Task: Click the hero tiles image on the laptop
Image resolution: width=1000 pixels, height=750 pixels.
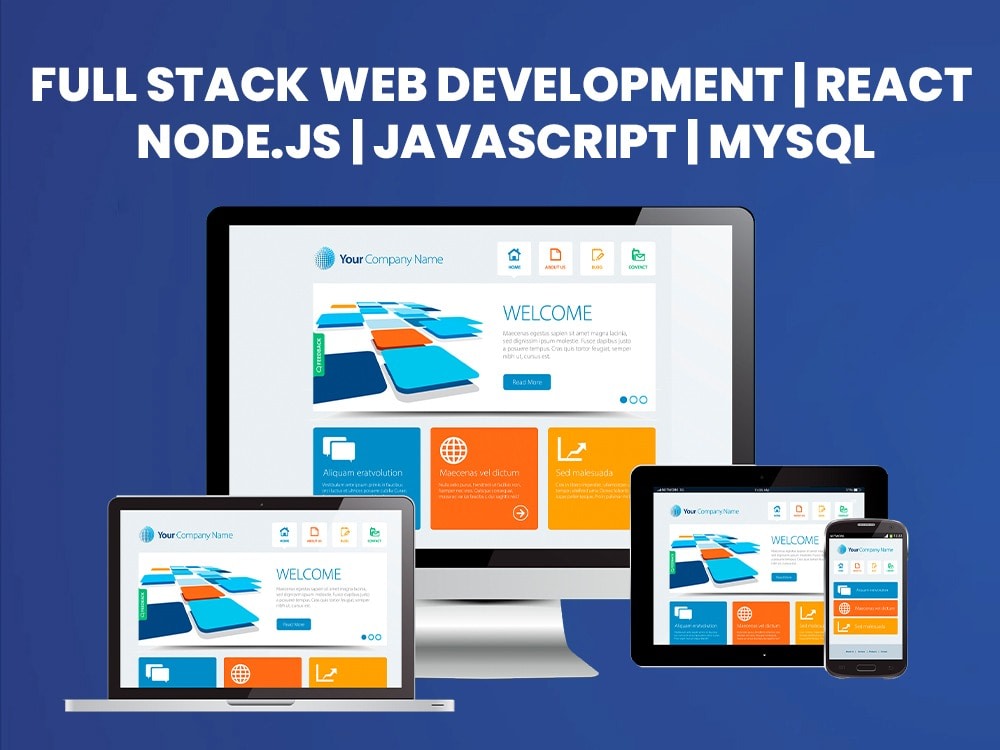Action: point(201,603)
